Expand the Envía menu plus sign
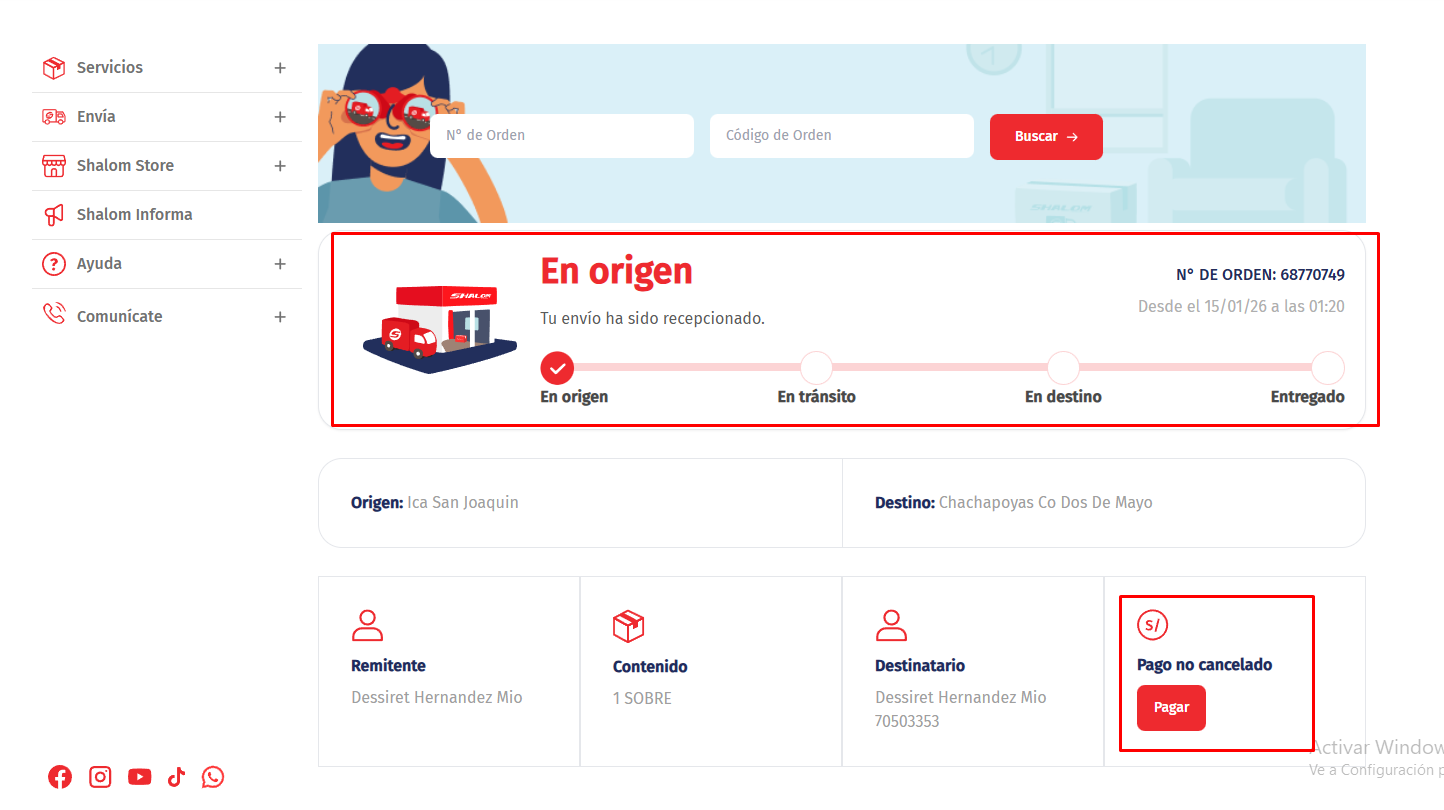 click(x=280, y=117)
